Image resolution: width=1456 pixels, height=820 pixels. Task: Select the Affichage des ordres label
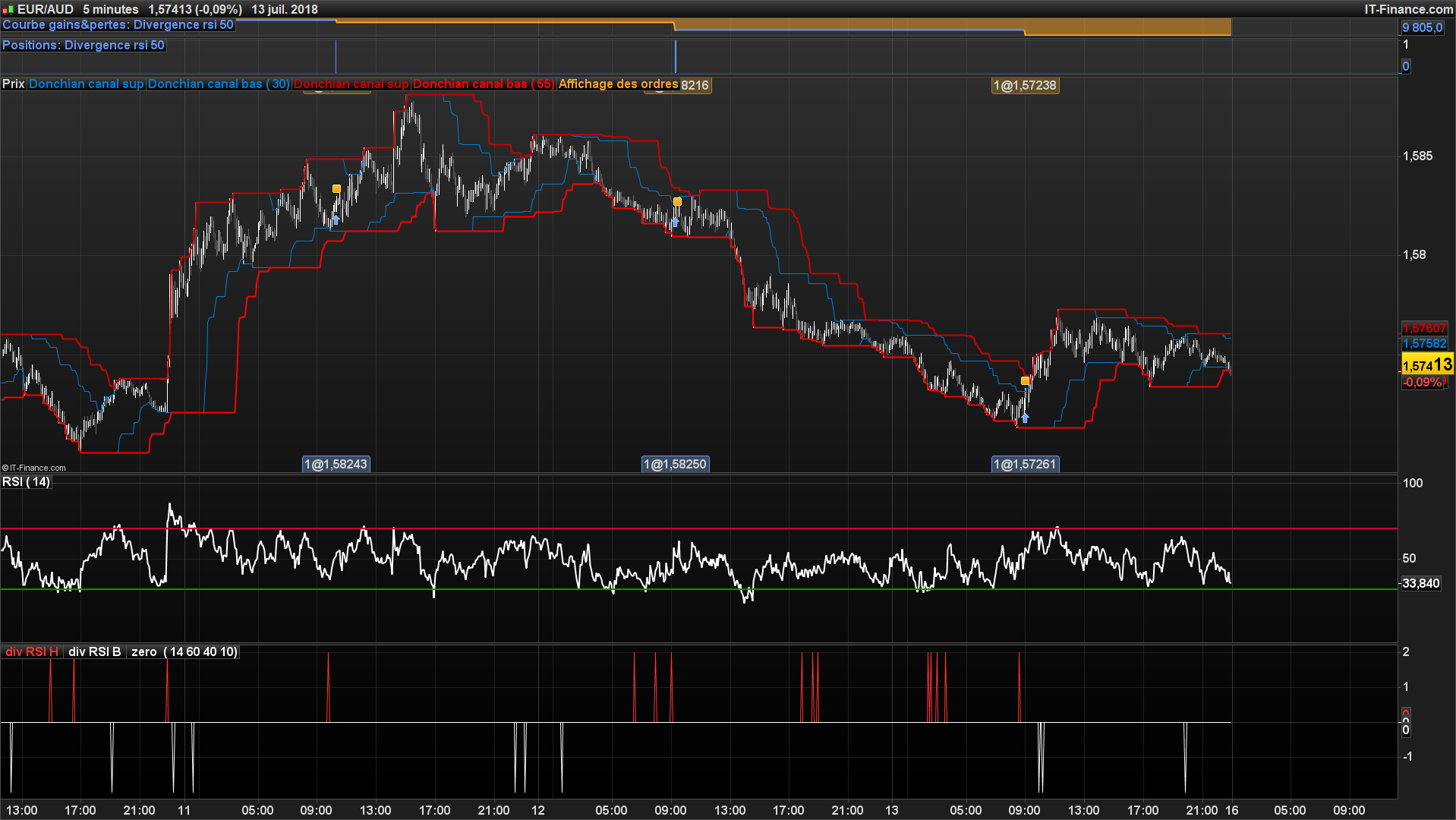(618, 84)
